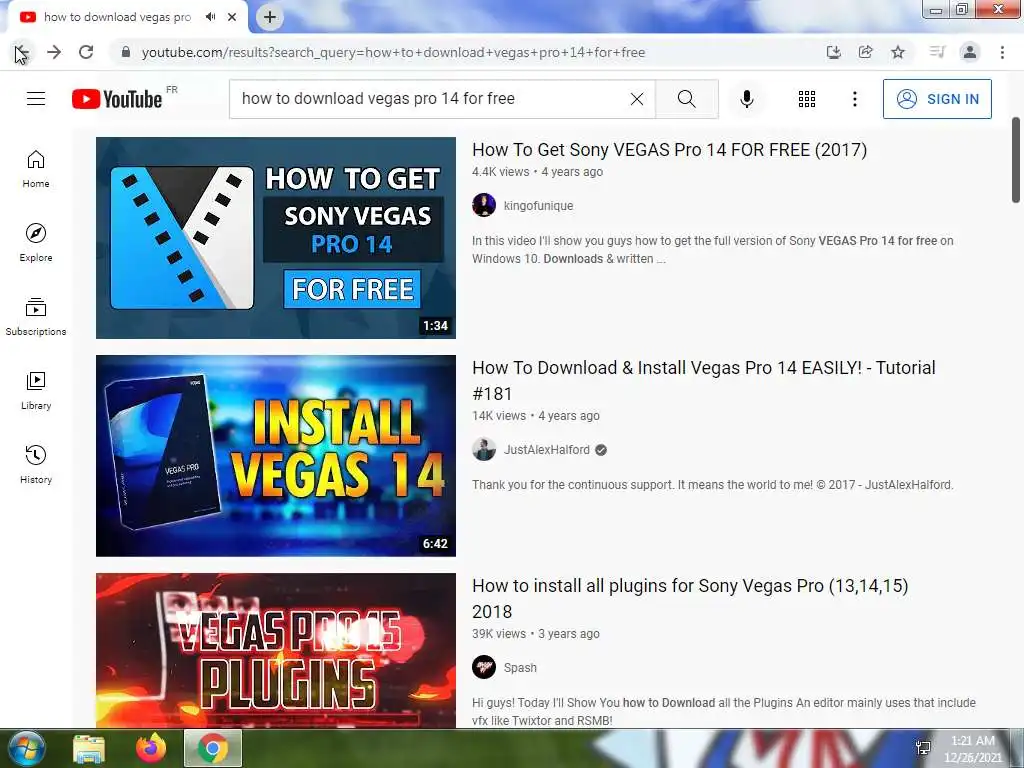Click the URL in the address bar

[x=393, y=52]
